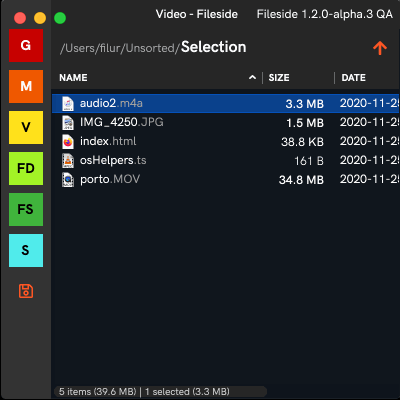Click the orange save layout icon
400x400 pixels.
(26, 291)
